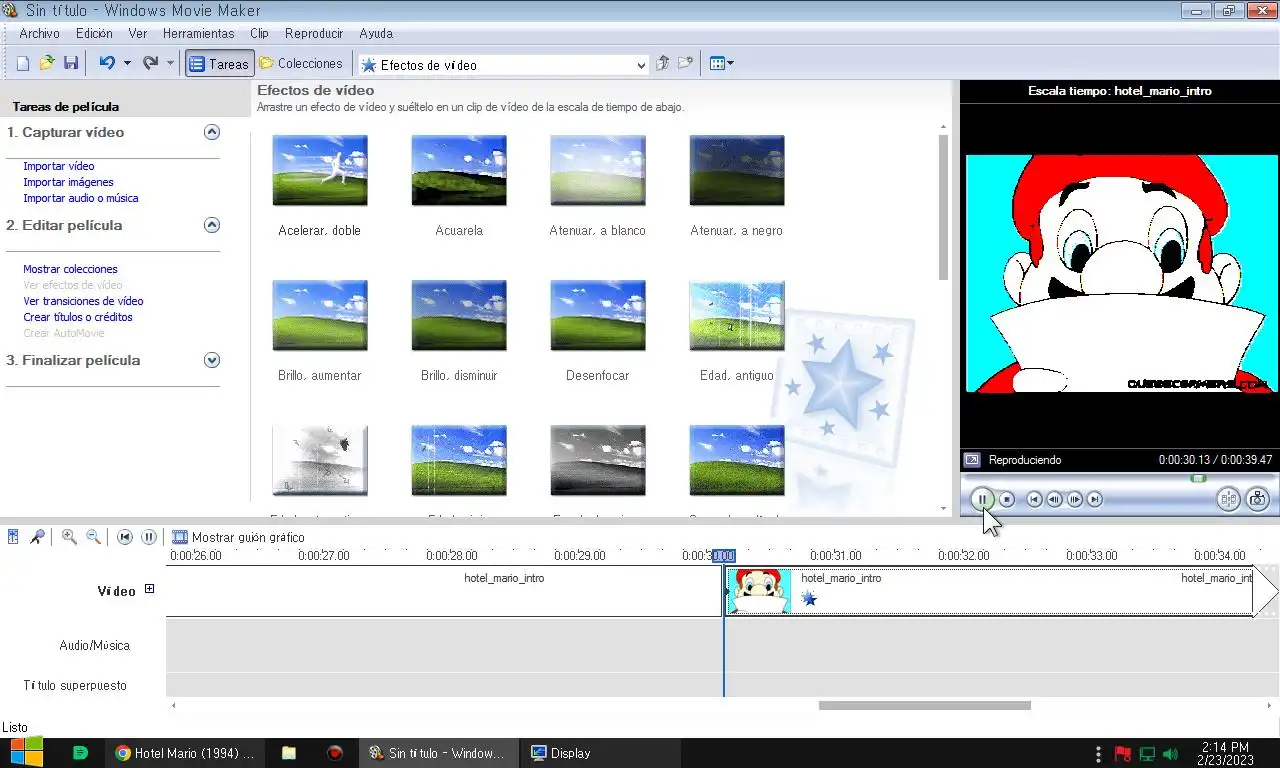Stop preview playback in the monitor

click(1007, 499)
